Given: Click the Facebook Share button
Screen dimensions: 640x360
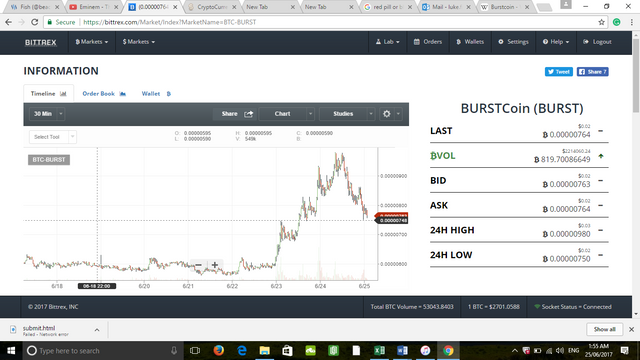Looking at the screenshot, I should (x=593, y=72).
